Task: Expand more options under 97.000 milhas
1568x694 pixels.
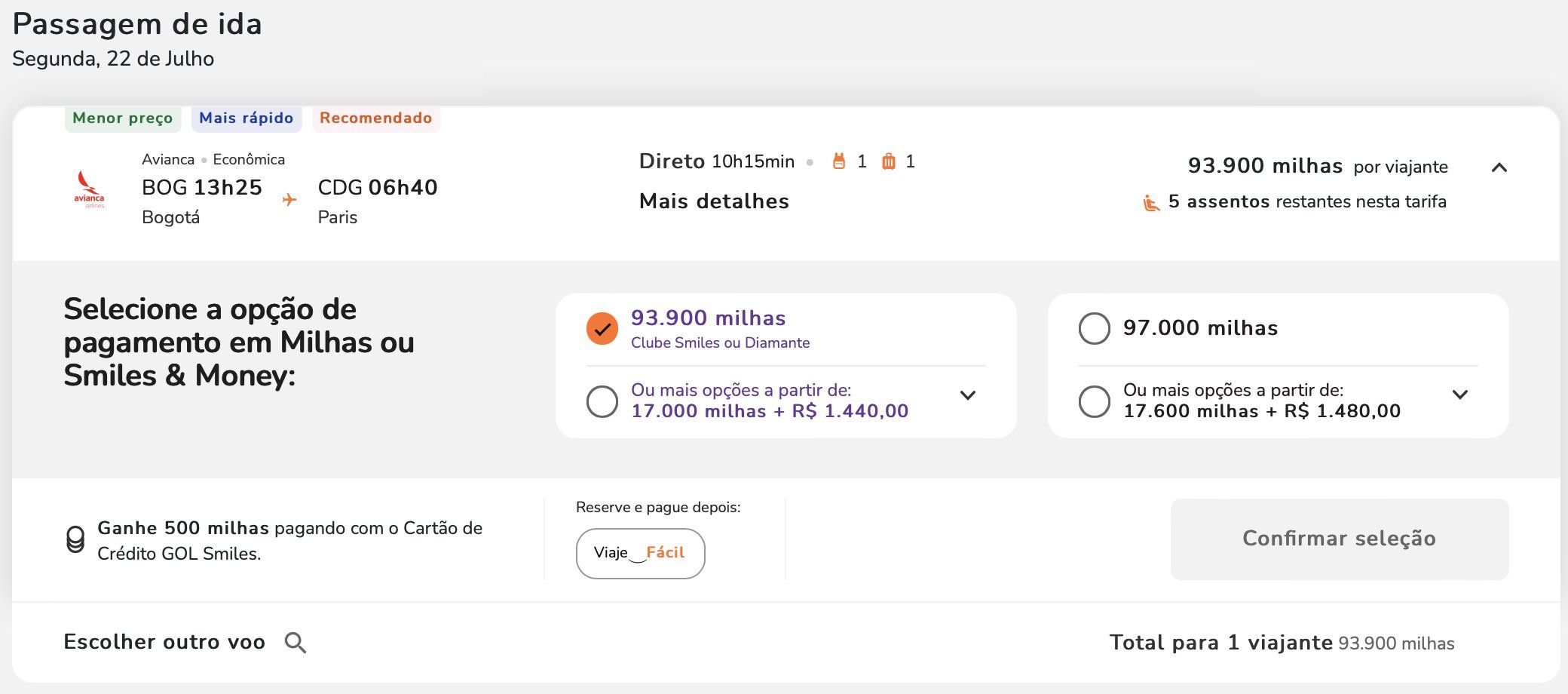Action: pos(1460,395)
